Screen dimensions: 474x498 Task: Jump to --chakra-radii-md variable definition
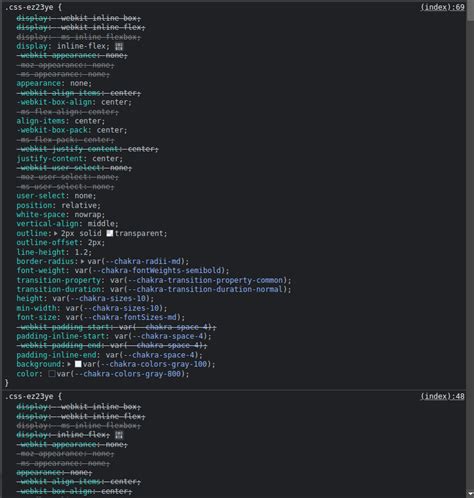(143, 261)
